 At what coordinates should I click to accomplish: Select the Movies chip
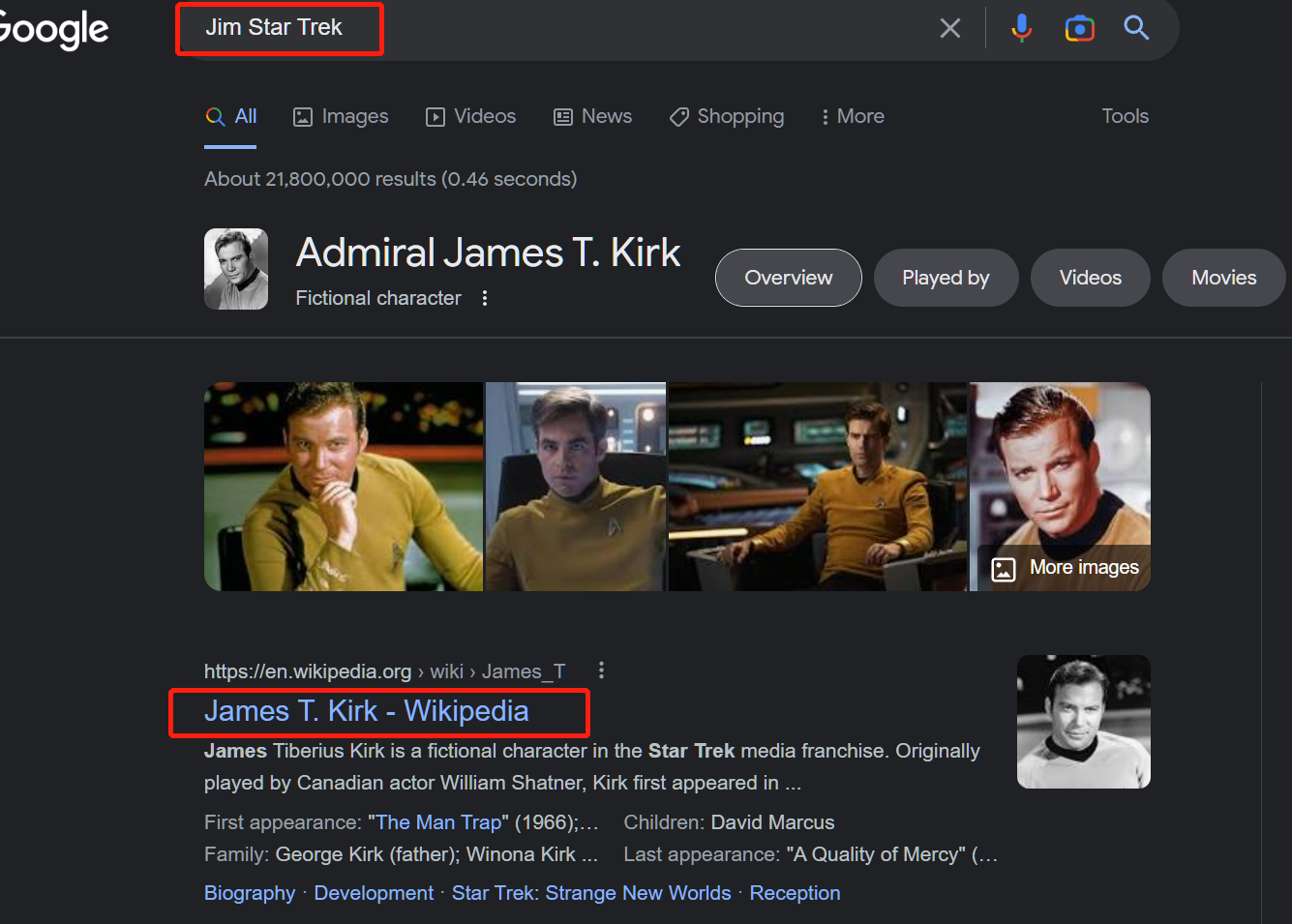click(1223, 278)
